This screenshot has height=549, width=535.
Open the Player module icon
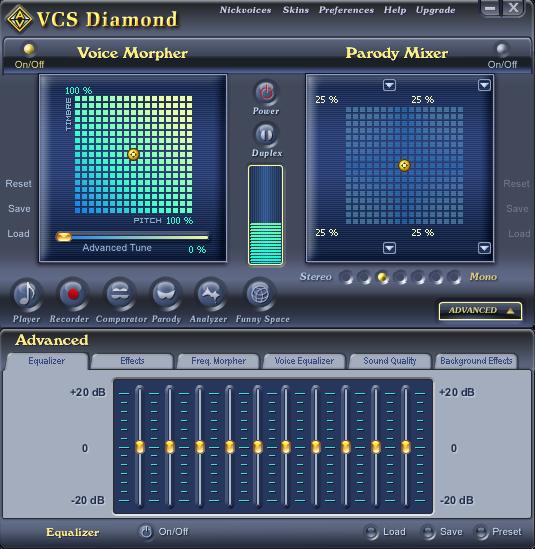tap(26, 294)
